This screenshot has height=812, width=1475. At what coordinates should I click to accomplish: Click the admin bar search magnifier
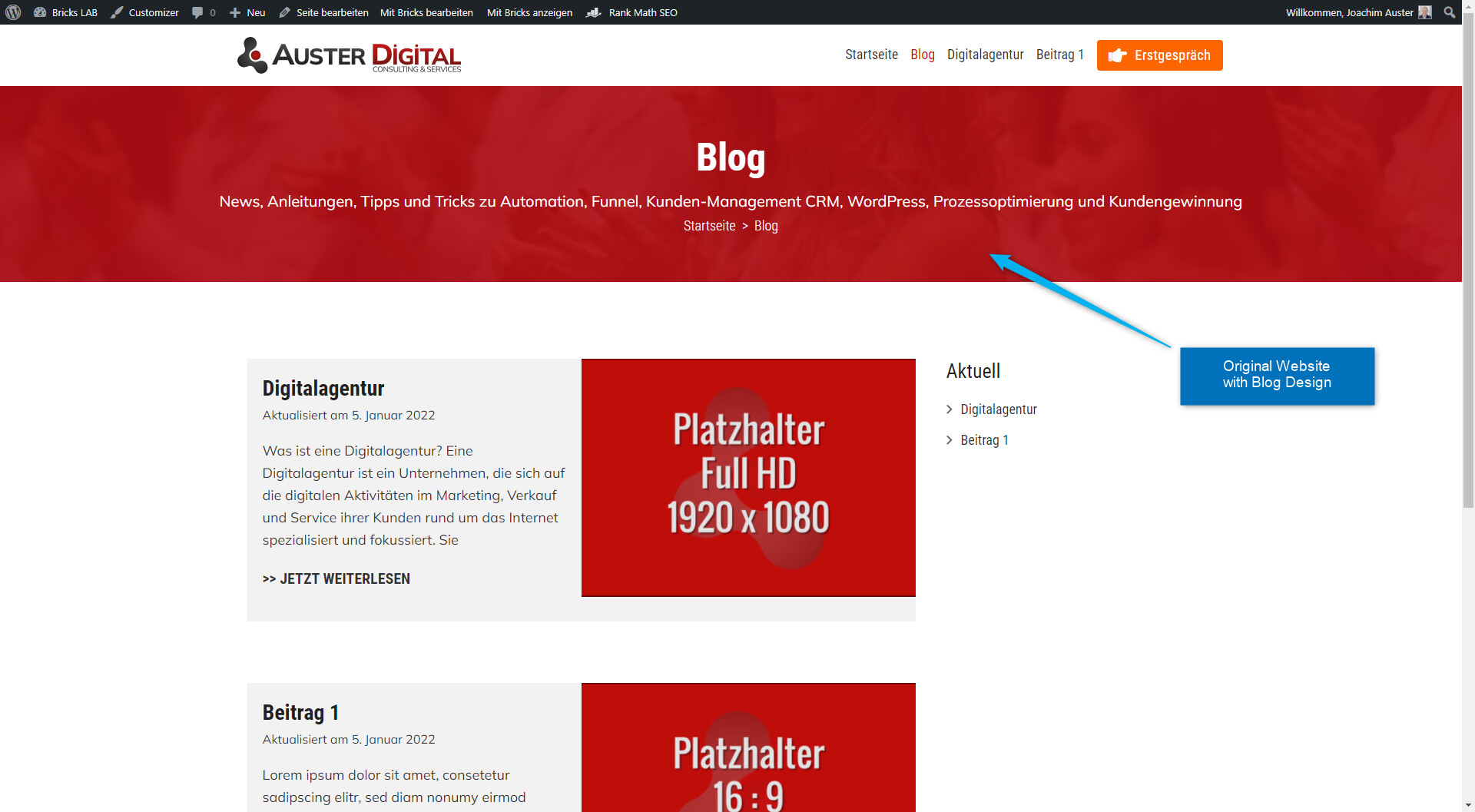(x=1450, y=12)
